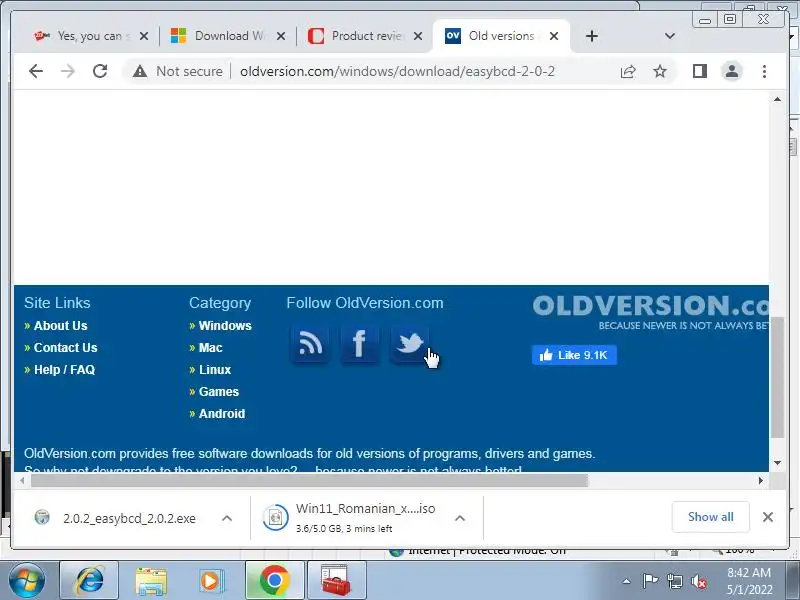This screenshot has width=800, height=600.
Task: Dismiss the downloads bar
Action: point(768,517)
